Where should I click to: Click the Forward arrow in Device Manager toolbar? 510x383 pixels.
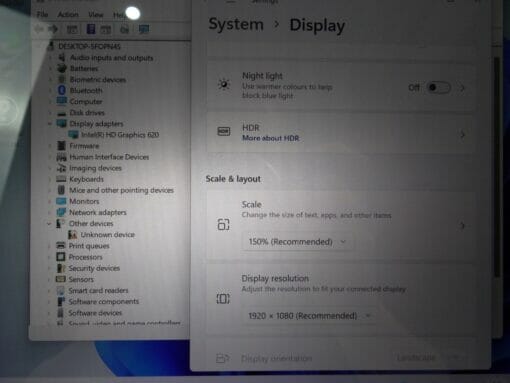[x=53, y=29]
